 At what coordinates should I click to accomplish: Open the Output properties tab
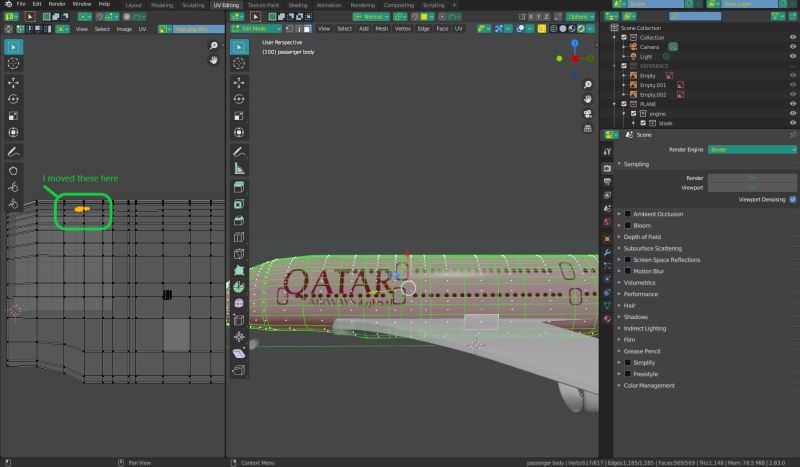tap(607, 182)
